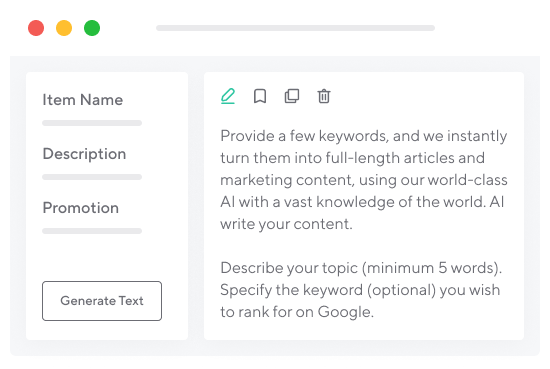The image size is (550, 369).
Task: Click the gray address bar at top
Action: click(x=295, y=28)
